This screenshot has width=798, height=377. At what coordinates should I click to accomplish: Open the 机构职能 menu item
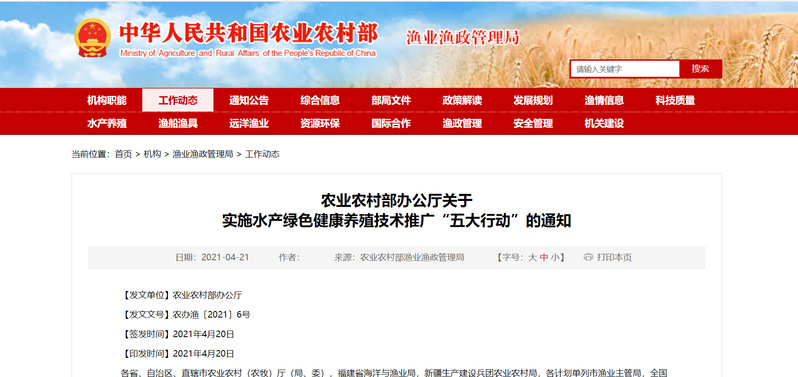point(107,100)
